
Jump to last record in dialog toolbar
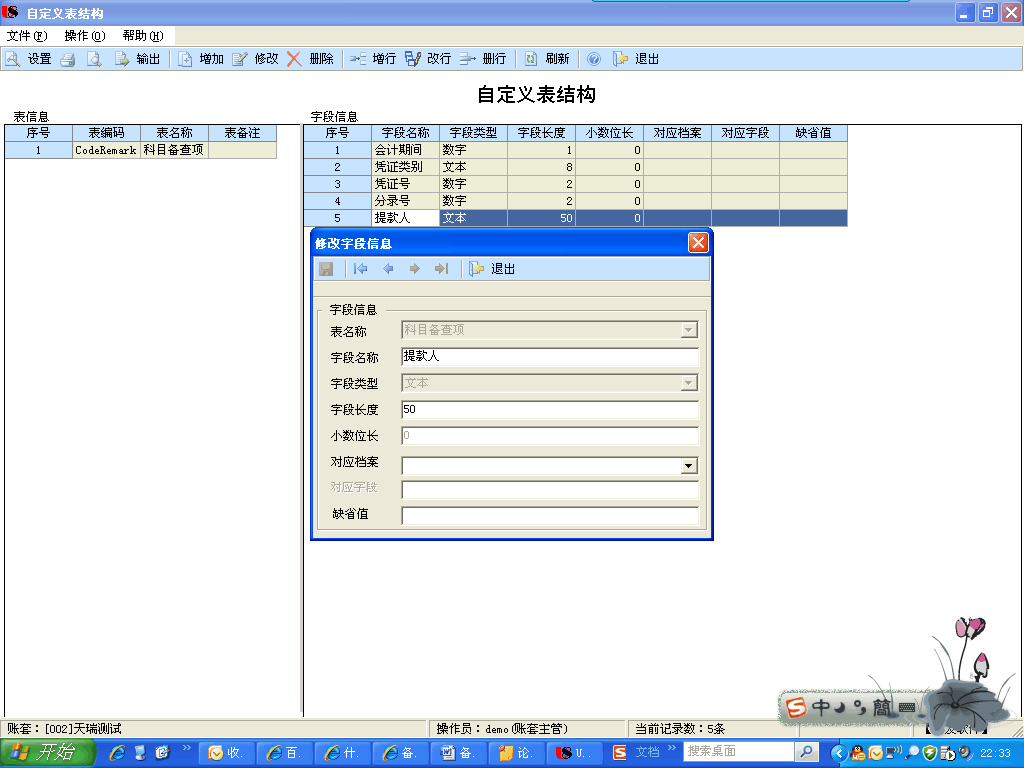(x=441, y=269)
